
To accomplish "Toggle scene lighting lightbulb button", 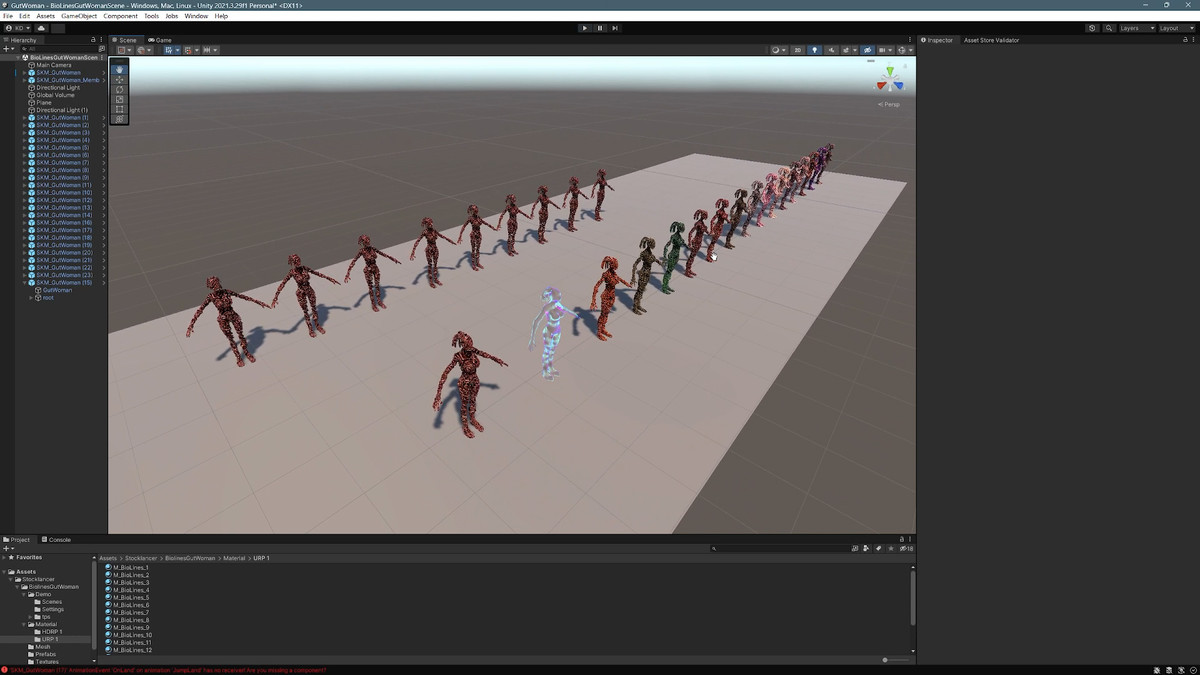I will (x=814, y=50).
